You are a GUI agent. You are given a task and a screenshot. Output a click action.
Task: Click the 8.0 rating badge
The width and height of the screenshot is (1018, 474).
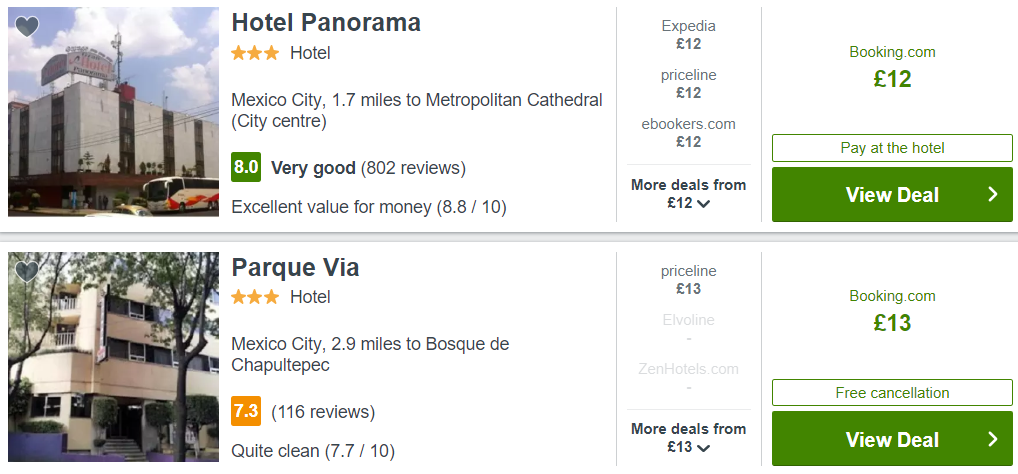(x=246, y=168)
